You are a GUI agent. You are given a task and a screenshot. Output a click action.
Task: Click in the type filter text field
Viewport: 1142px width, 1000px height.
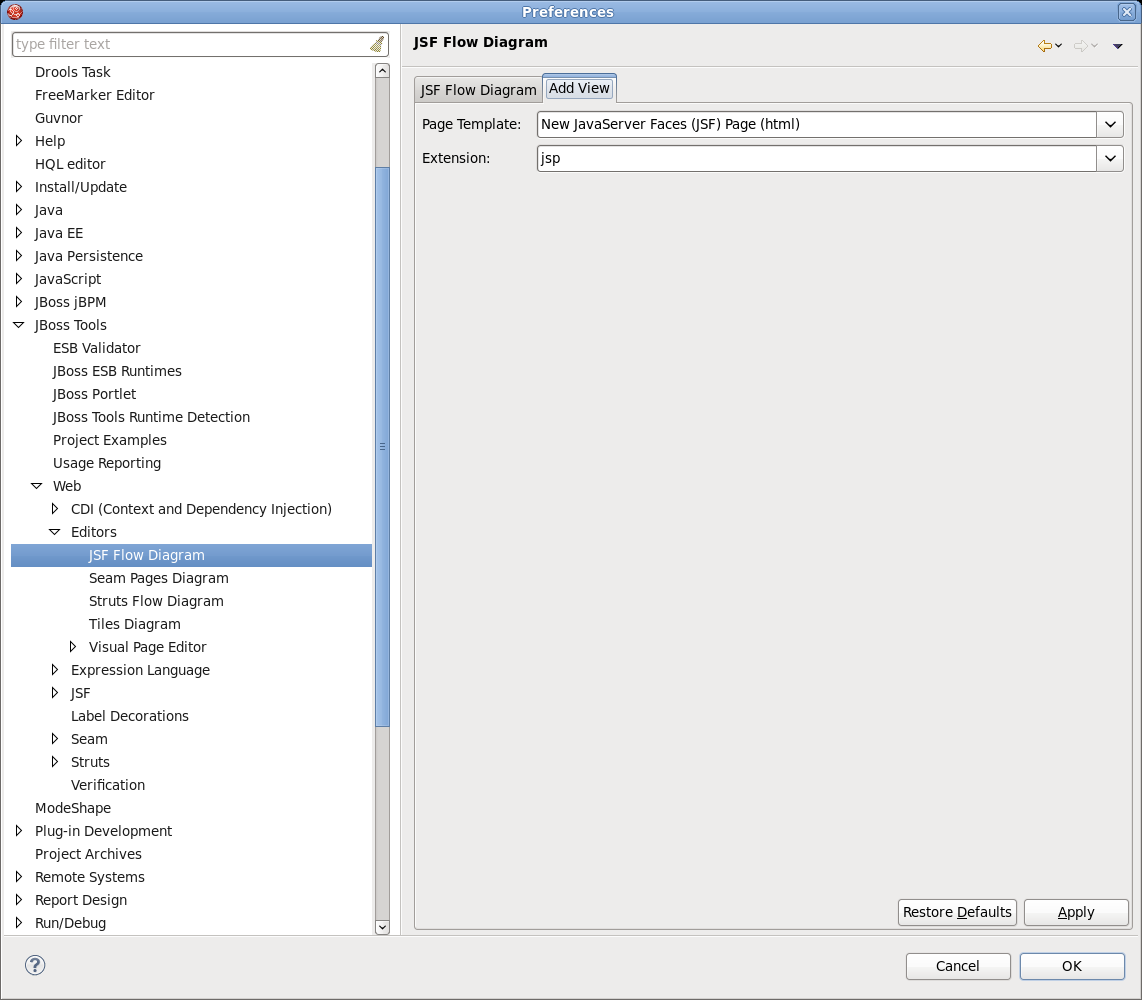coord(190,44)
